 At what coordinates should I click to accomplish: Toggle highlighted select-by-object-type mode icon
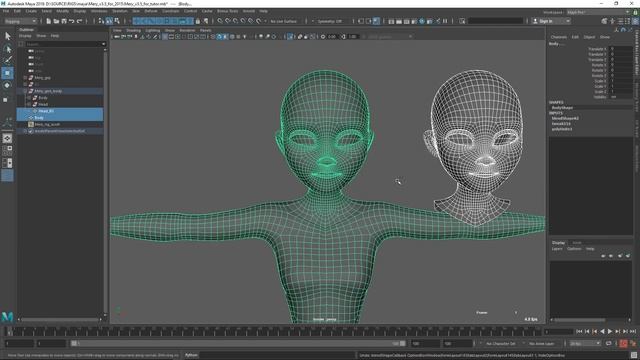click(x=109, y=21)
